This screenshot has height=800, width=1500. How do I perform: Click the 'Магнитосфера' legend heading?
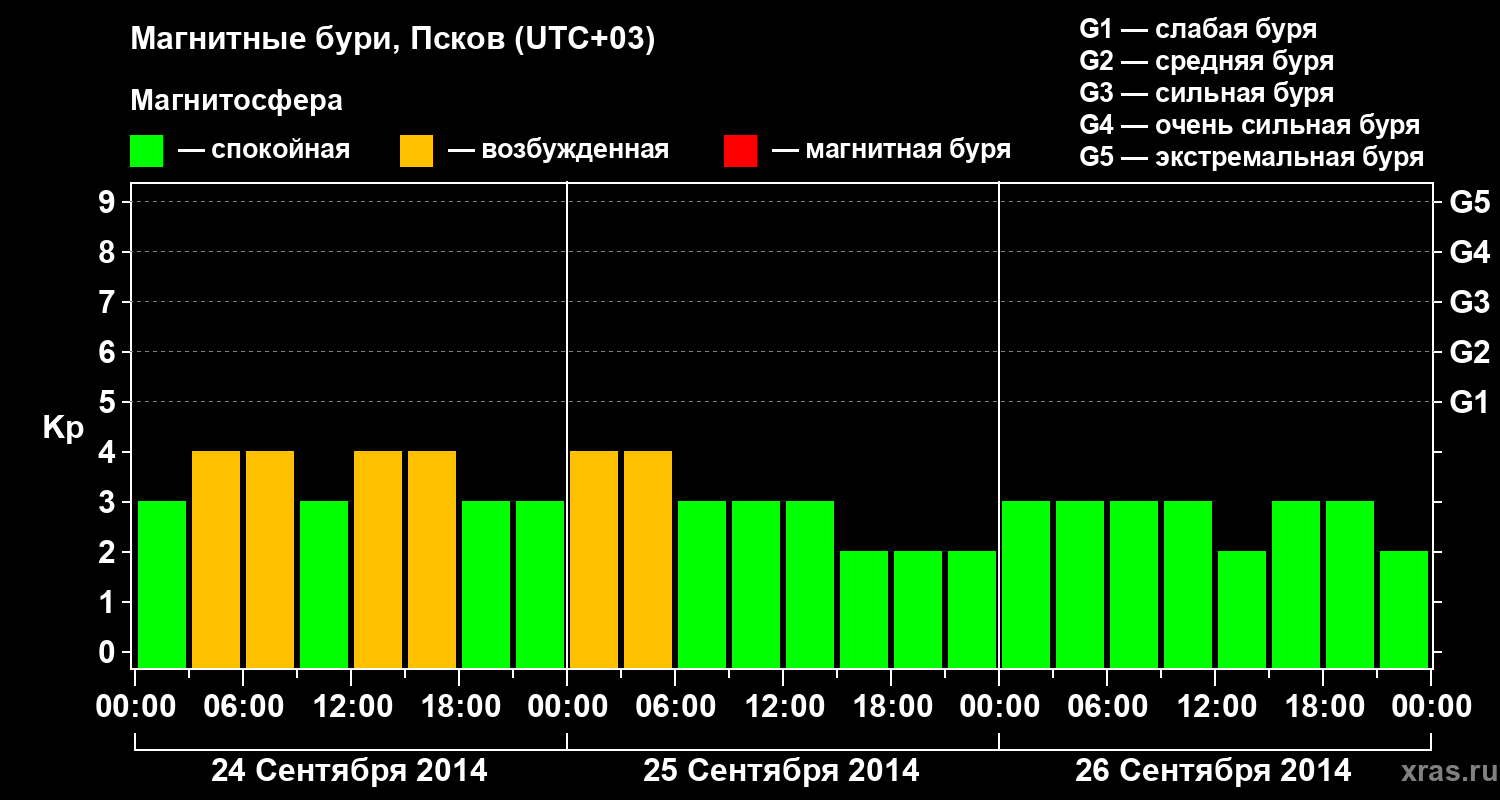click(x=236, y=101)
